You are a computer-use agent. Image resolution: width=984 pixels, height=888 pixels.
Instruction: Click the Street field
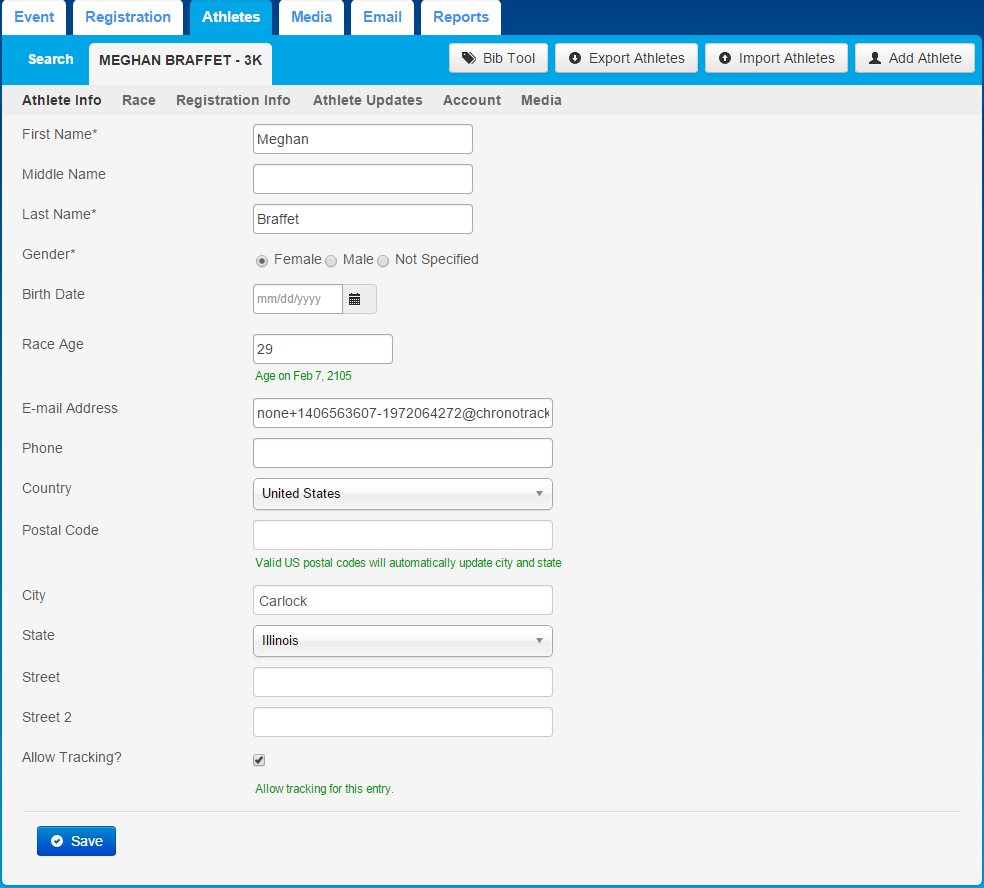click(403, 682)
